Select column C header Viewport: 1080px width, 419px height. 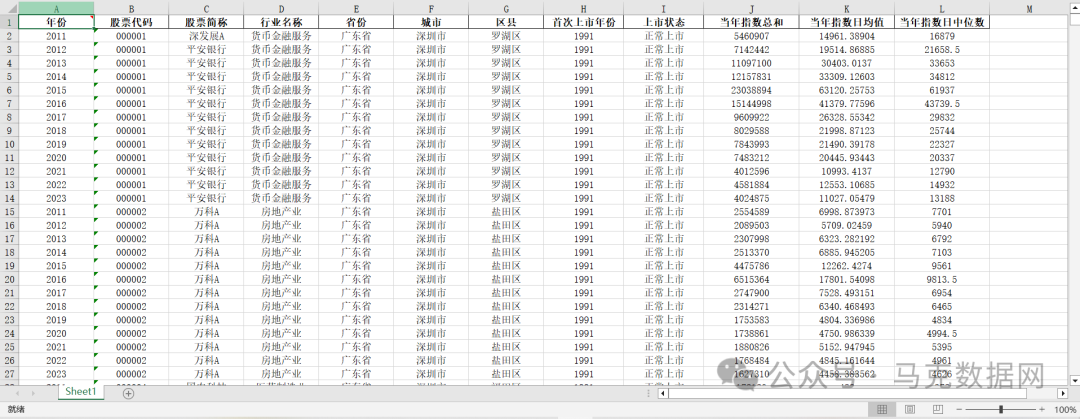206,8
